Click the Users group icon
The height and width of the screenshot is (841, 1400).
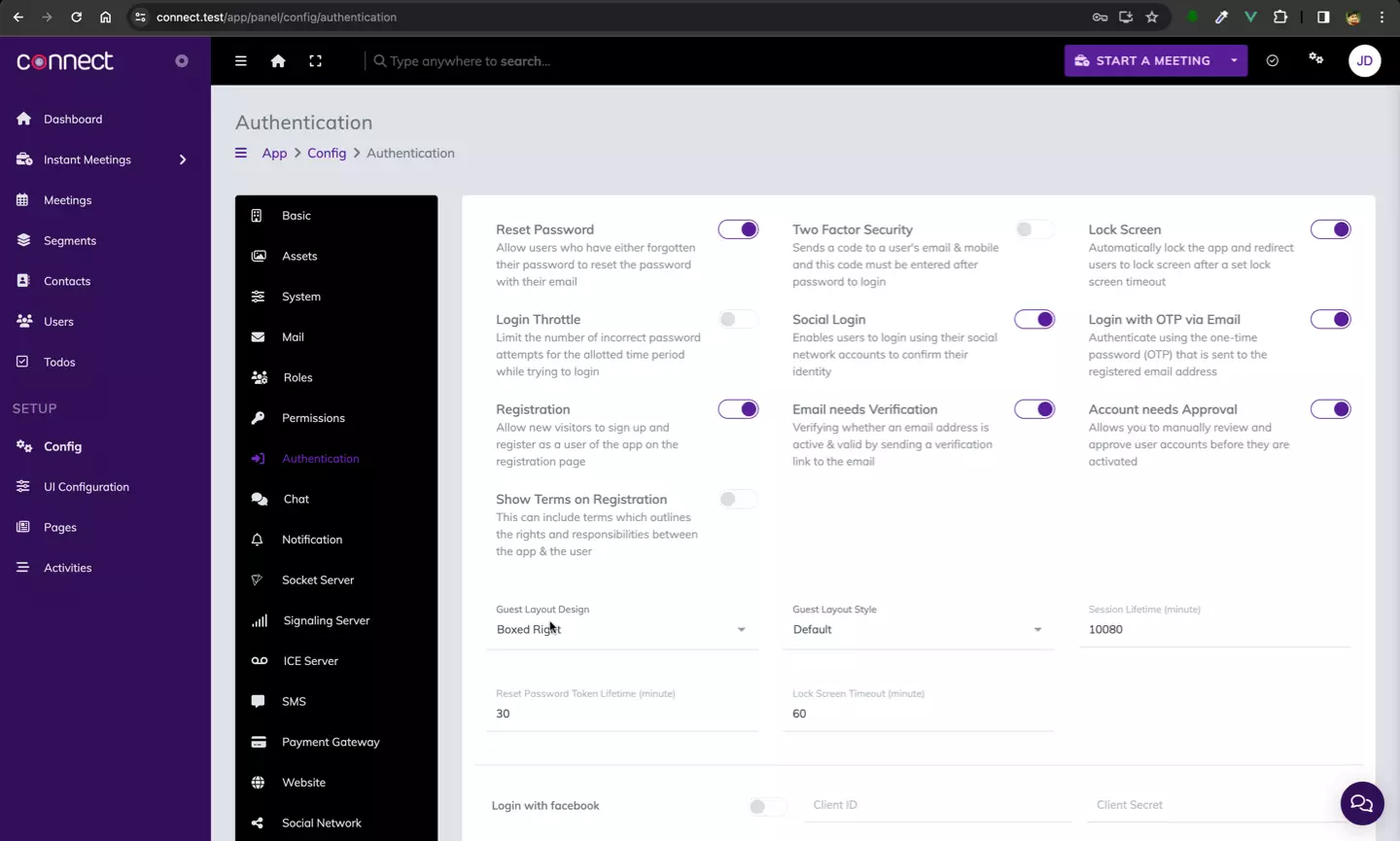pos(24,321)
